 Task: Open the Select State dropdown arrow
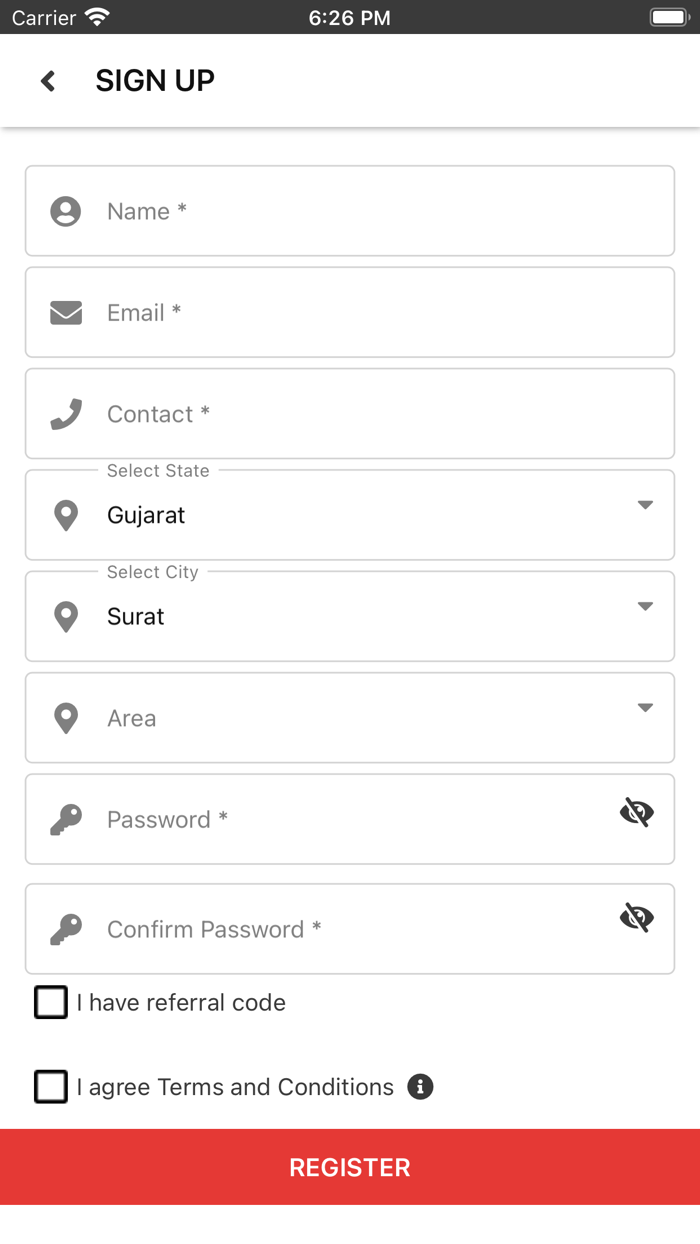click(645, 505)
